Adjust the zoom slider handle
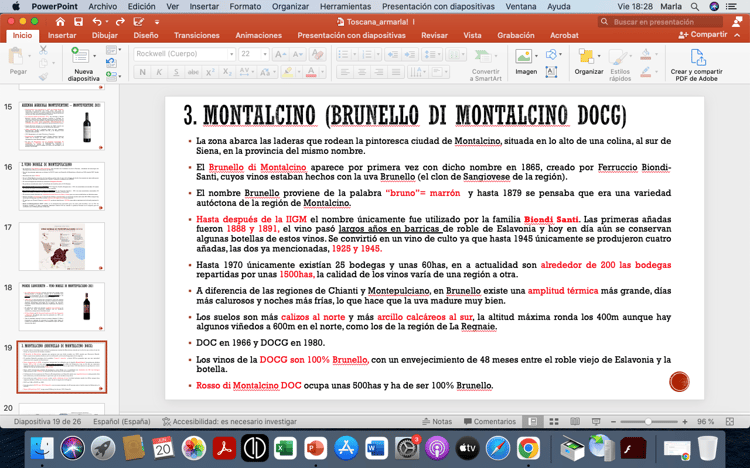 (648, 422)
